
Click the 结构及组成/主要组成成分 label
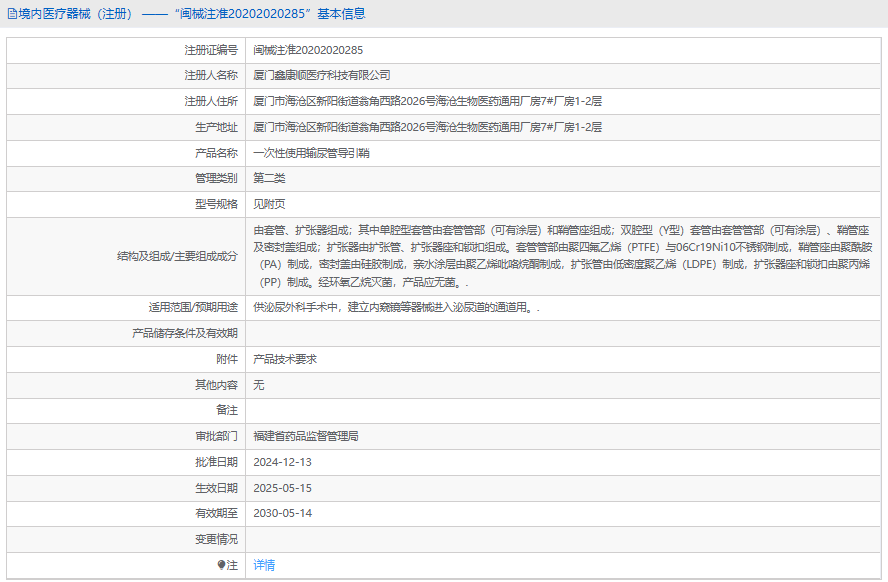point(177,256)
